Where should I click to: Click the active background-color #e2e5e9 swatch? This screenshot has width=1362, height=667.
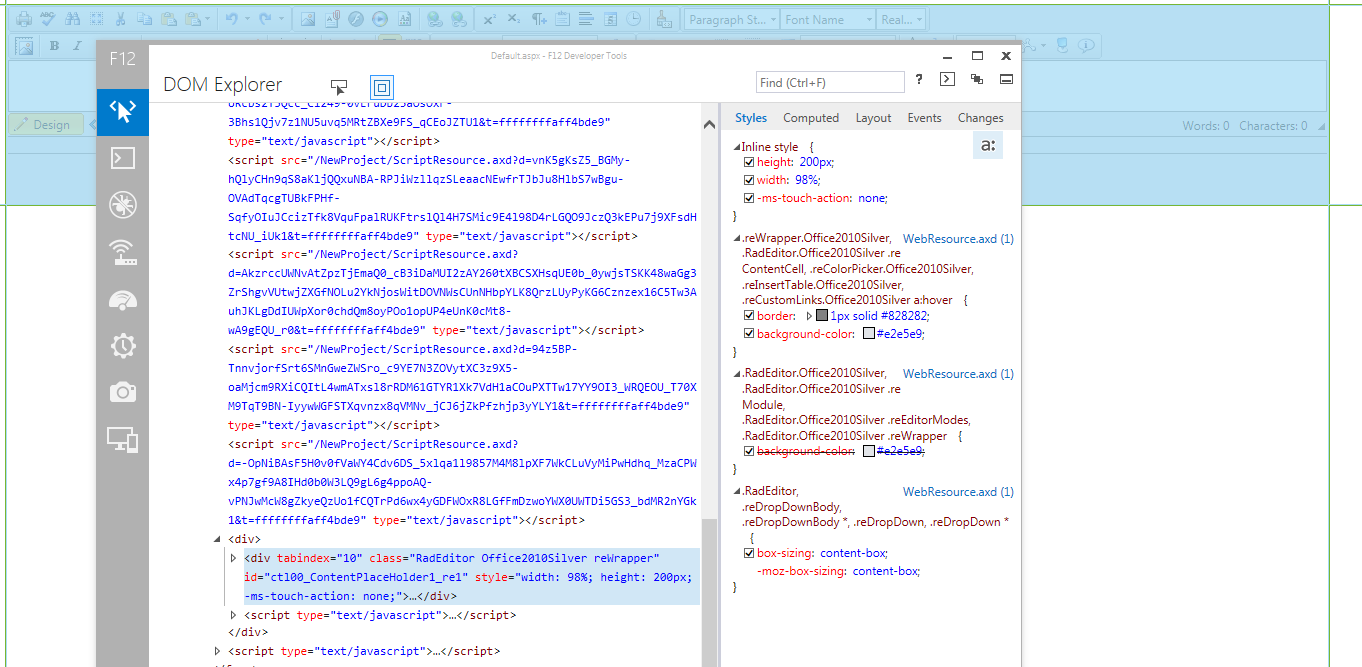pos(869,334)
